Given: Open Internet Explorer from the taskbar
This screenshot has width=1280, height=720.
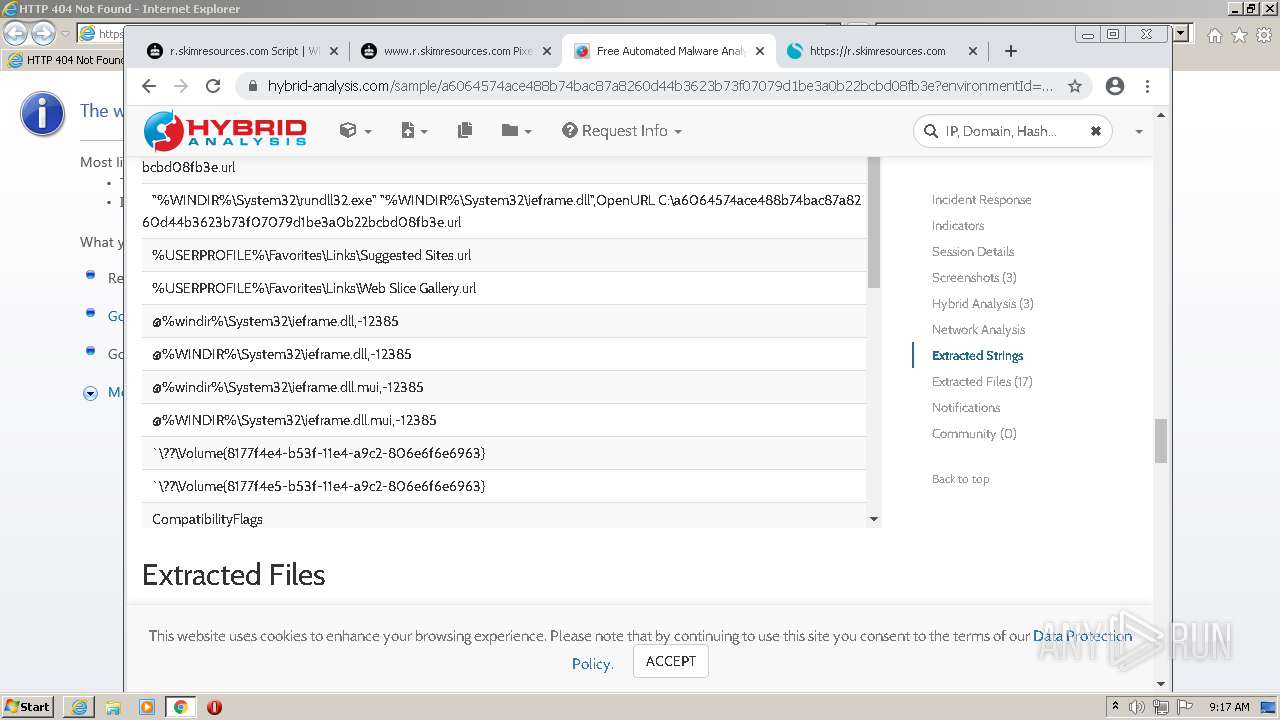Looking at the screenshot, I should click(x=79, y=707).
